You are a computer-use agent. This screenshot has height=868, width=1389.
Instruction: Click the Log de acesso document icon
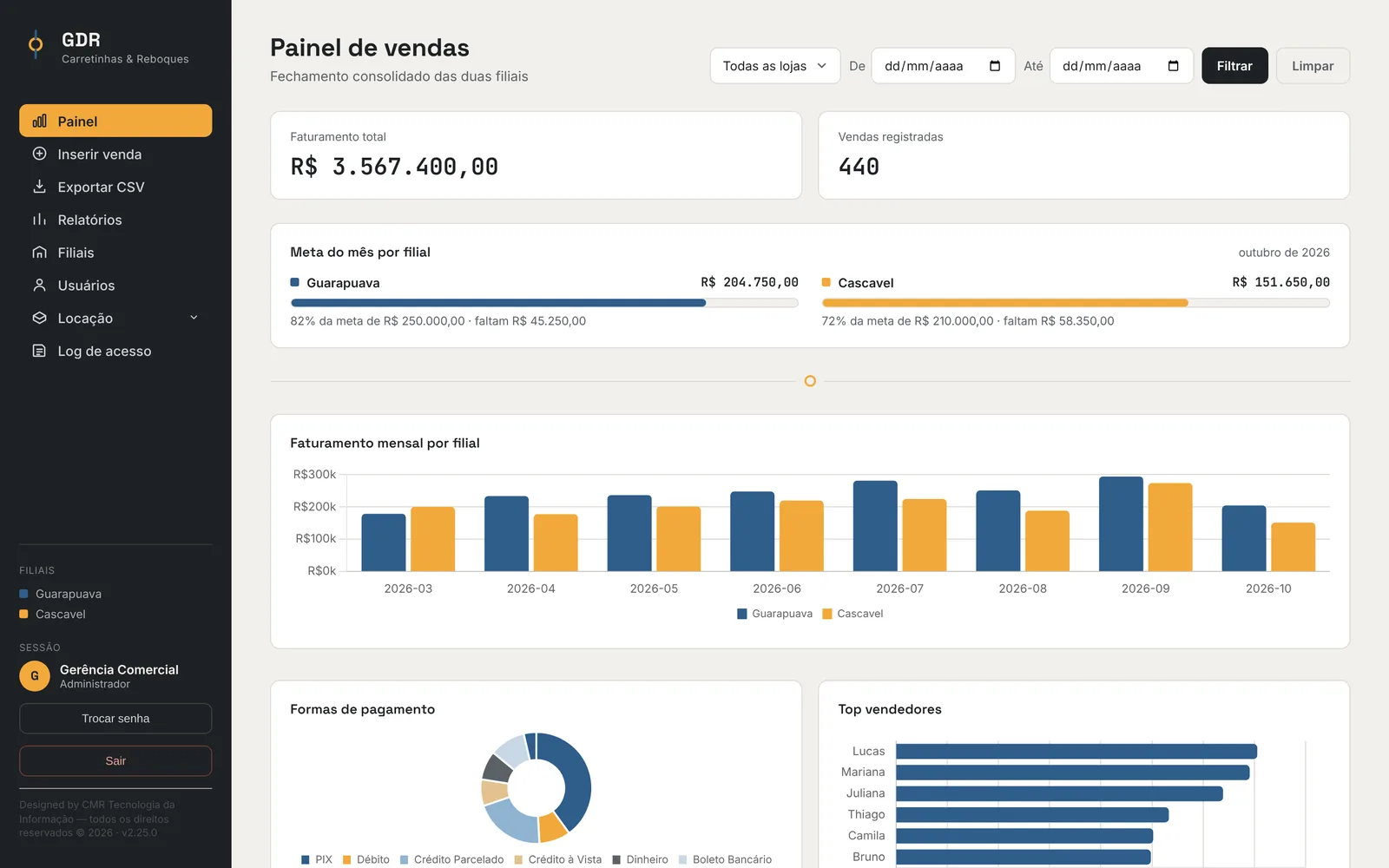click(x=39, y=351)
